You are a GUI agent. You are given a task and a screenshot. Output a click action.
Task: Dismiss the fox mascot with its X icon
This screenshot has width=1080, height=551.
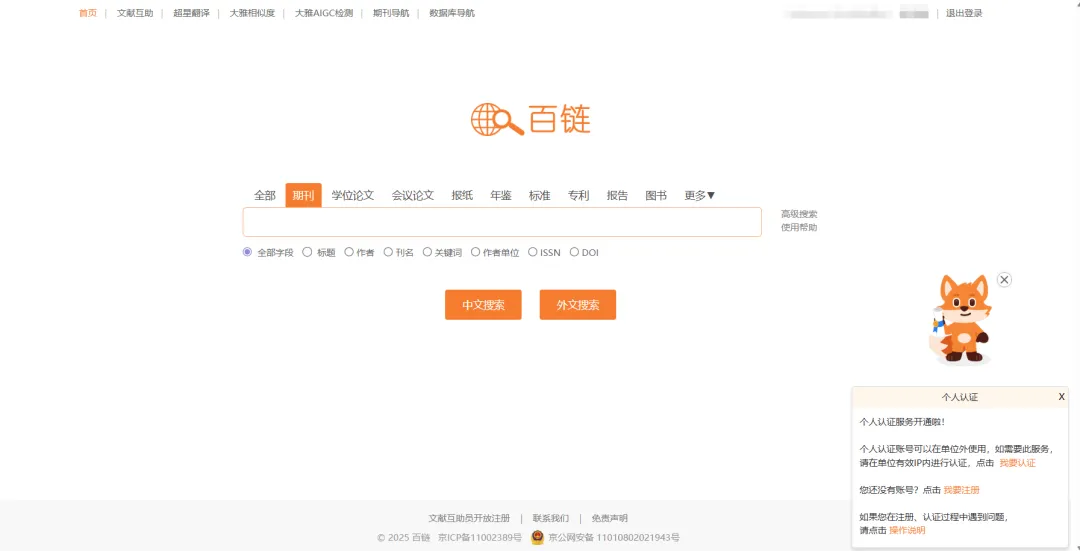point(1004,280)
